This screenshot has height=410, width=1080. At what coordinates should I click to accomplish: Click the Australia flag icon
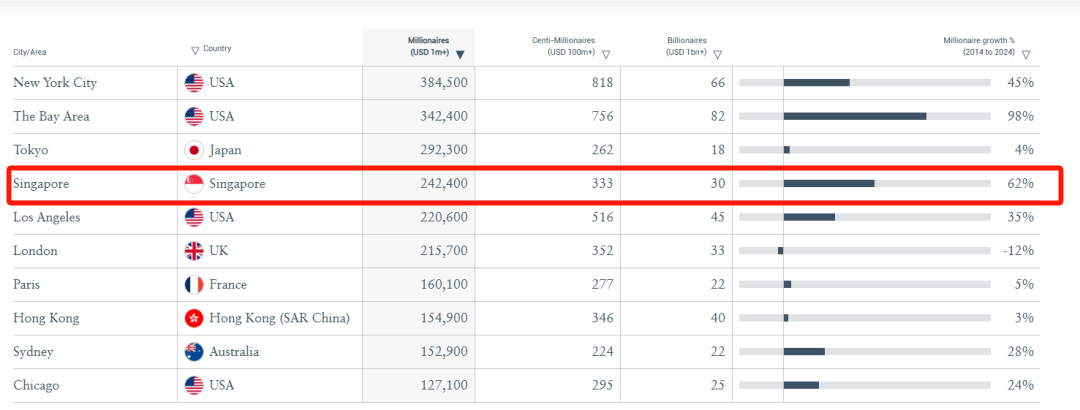tap(194, 351)
